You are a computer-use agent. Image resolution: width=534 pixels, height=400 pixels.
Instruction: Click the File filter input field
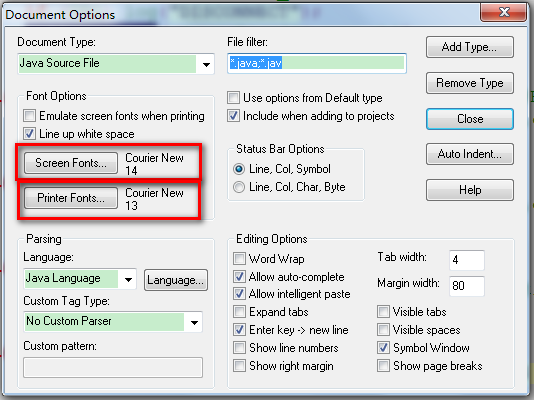[317, 63]
